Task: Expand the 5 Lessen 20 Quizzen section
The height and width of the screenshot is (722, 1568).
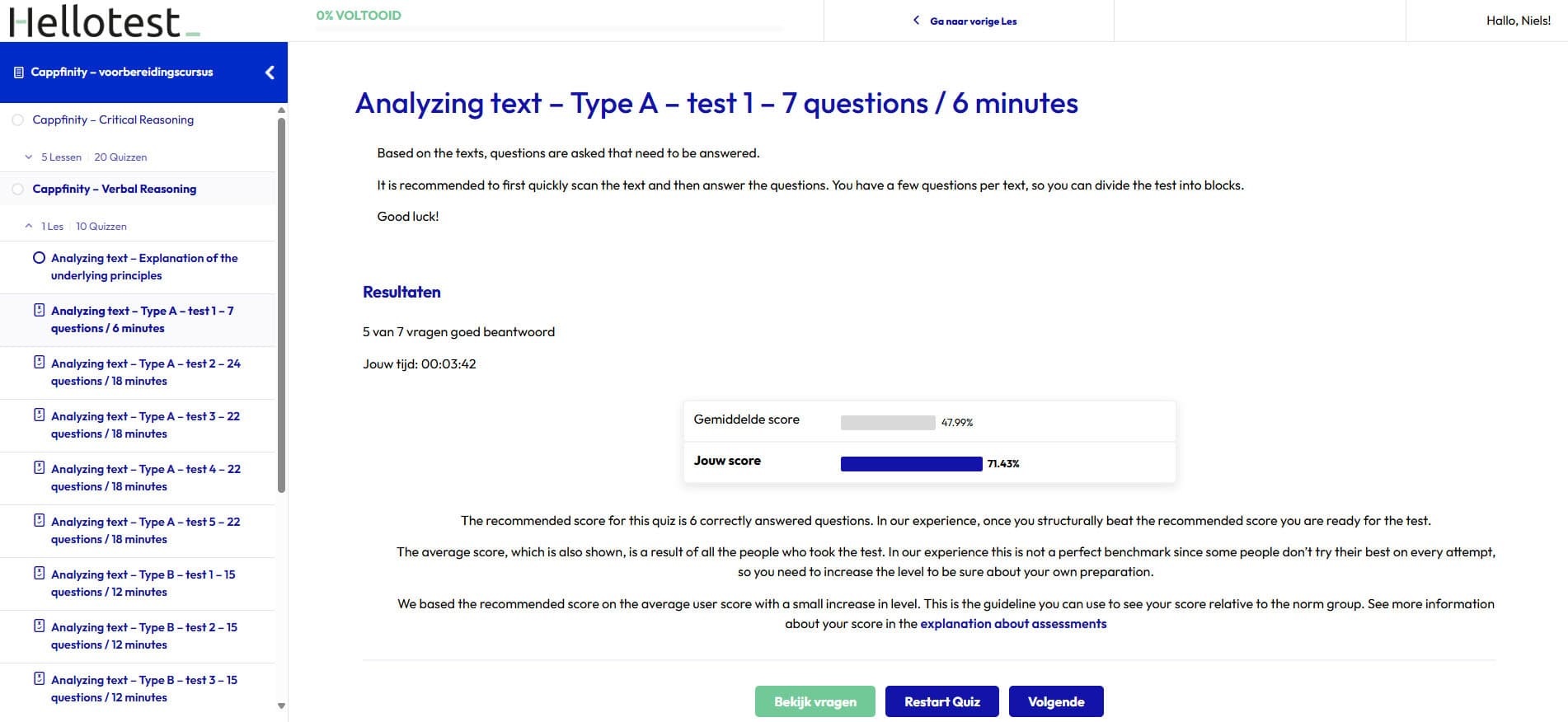Action: [30, 157]
